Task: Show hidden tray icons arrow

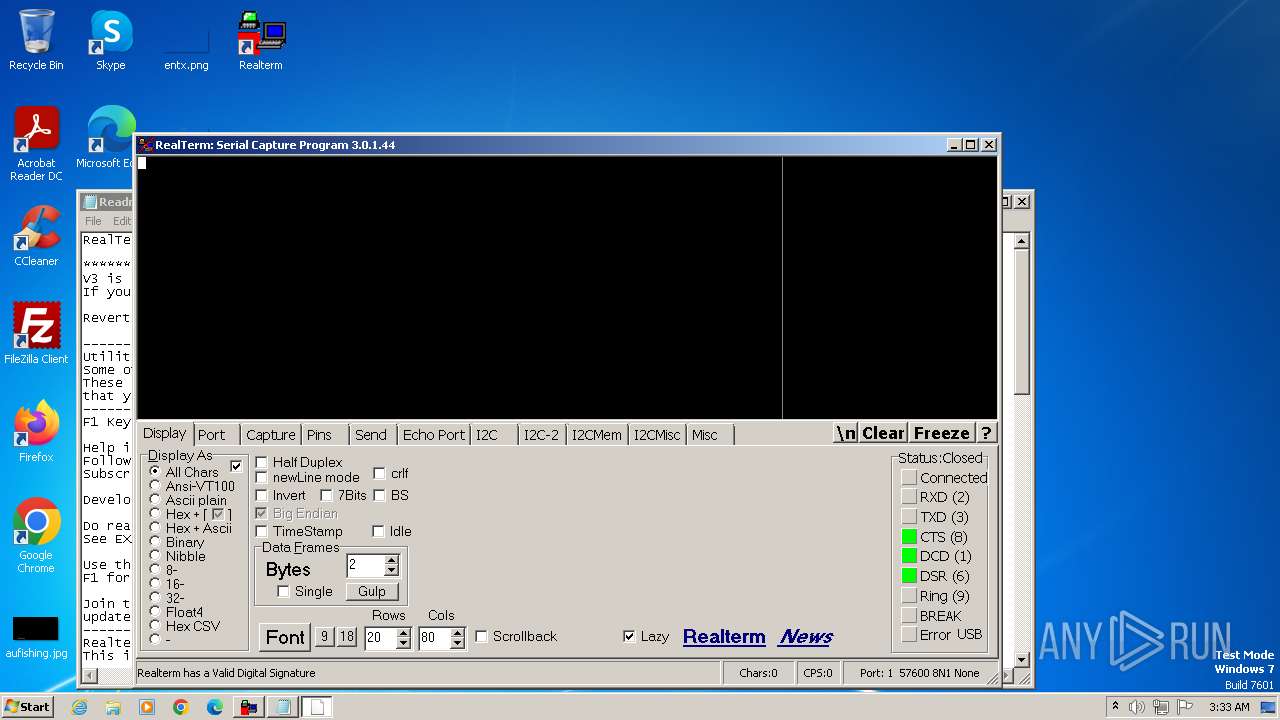Action: (1115, 707)
